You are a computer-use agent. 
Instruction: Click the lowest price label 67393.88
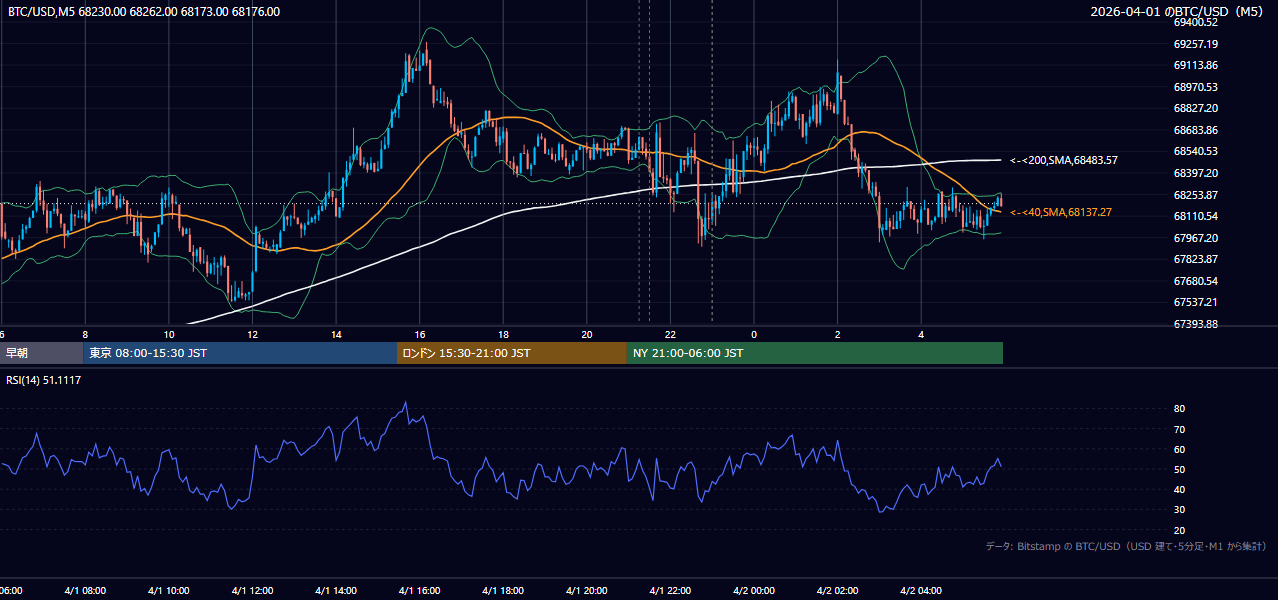click(1196, 324)
